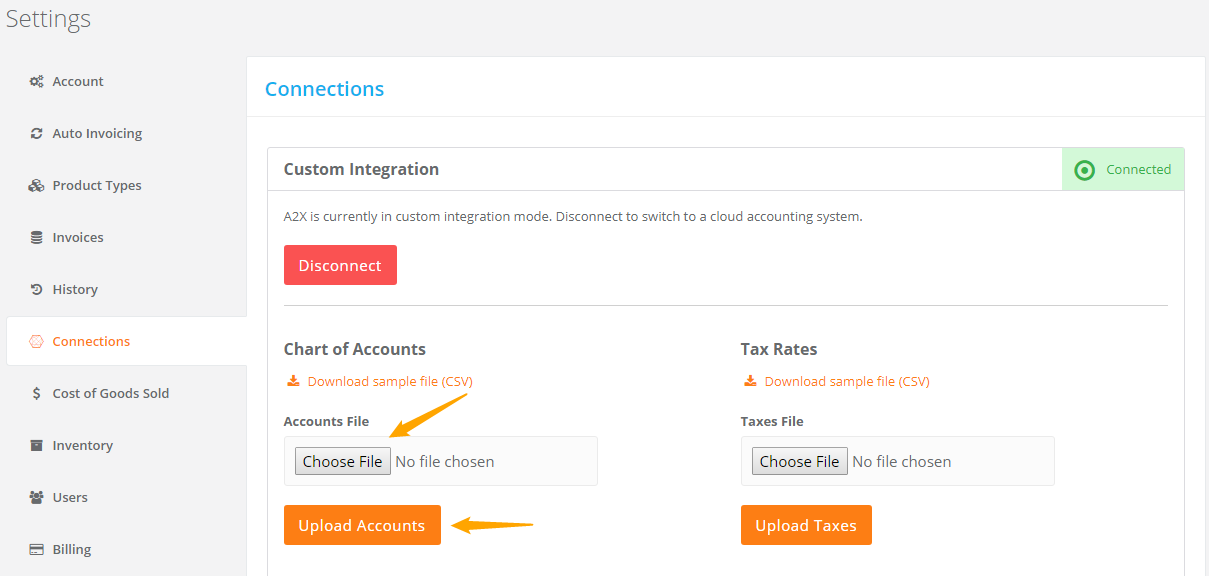This screenshot has width=1209, height=576.
Task: Open History via the clock icon
Action: pyautogui.click(x=36, y=289)
